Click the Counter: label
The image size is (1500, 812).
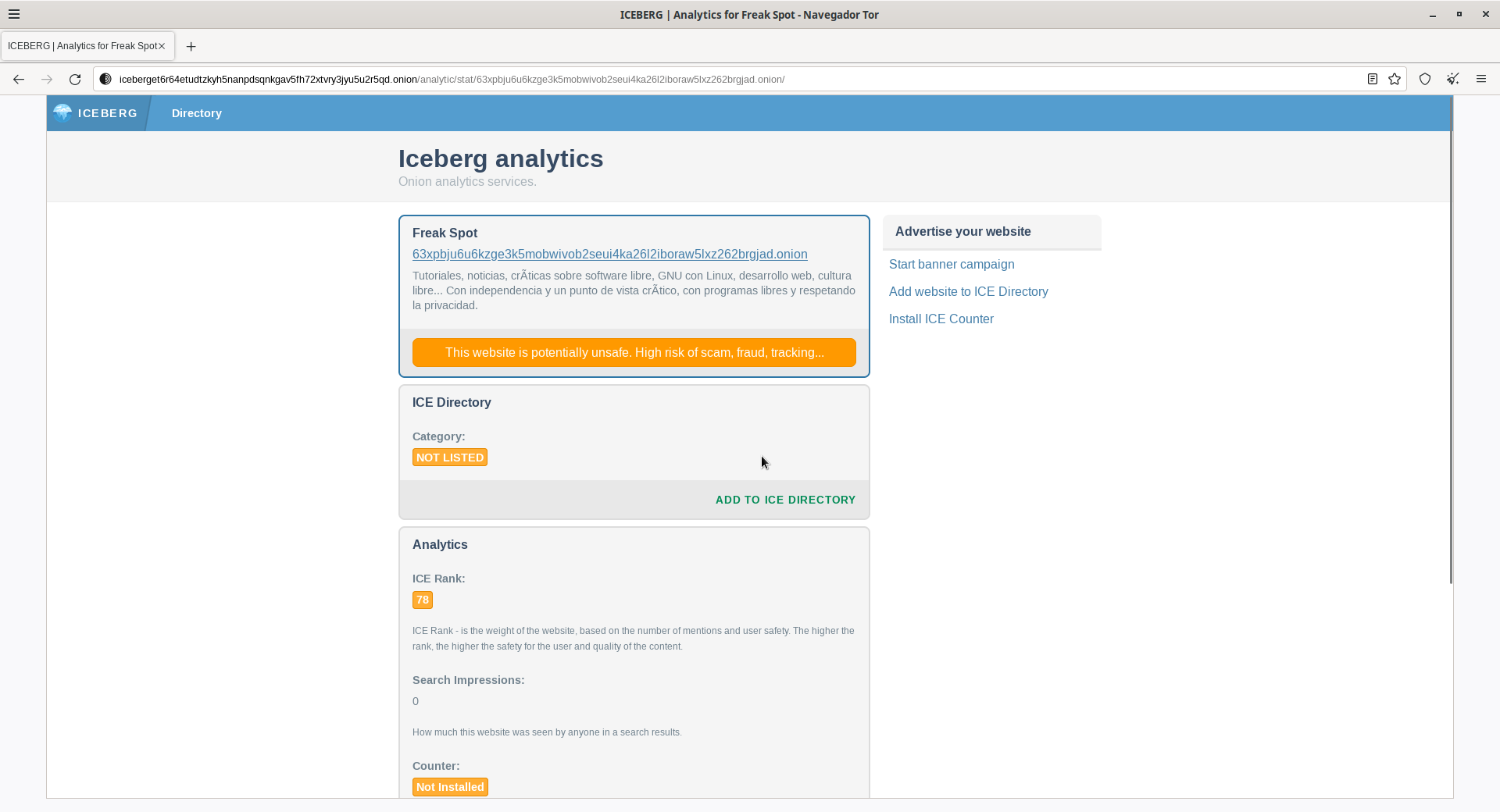(x=436, y=766)
